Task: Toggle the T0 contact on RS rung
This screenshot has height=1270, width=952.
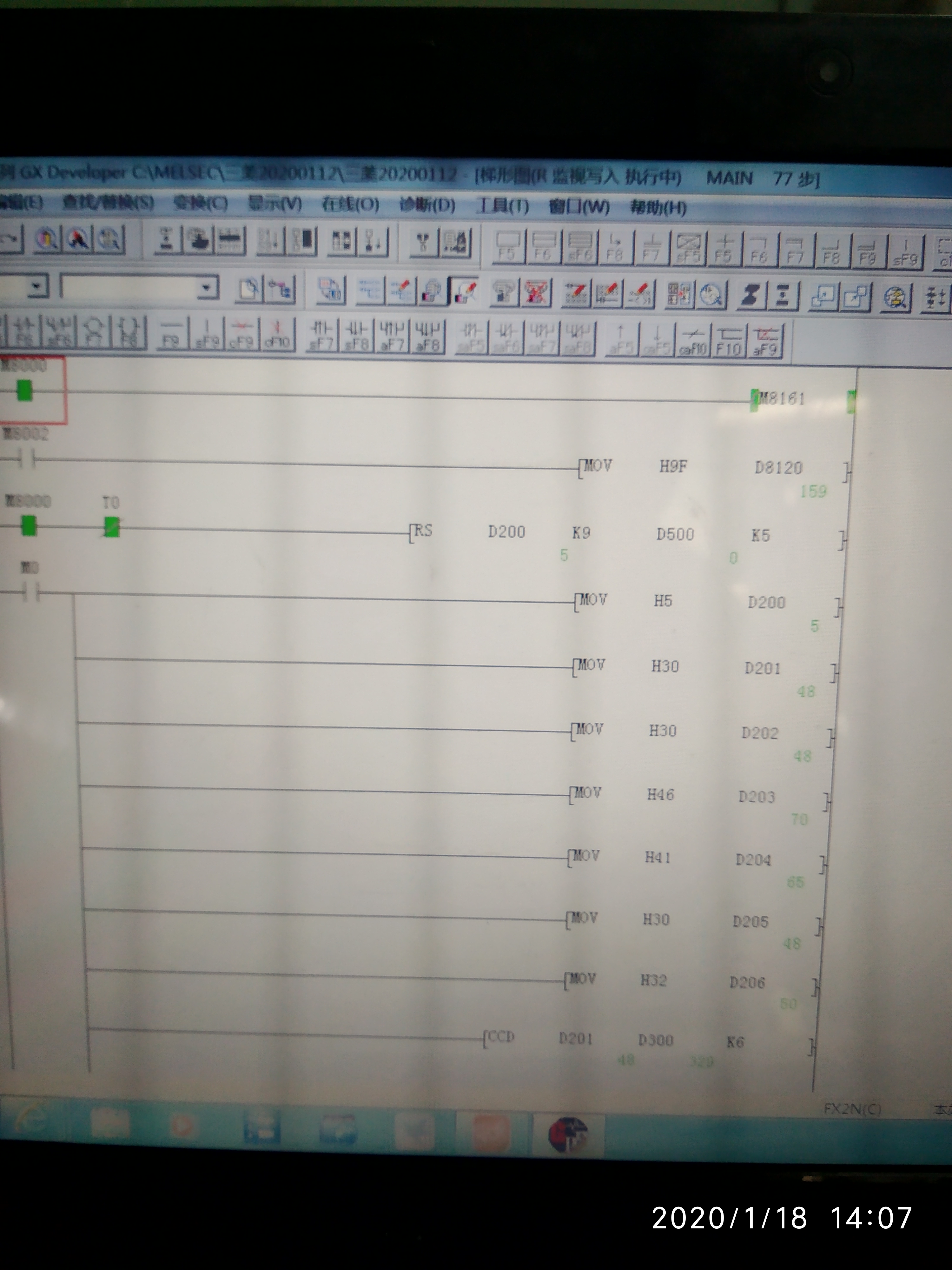Action: tap(112, 526)
